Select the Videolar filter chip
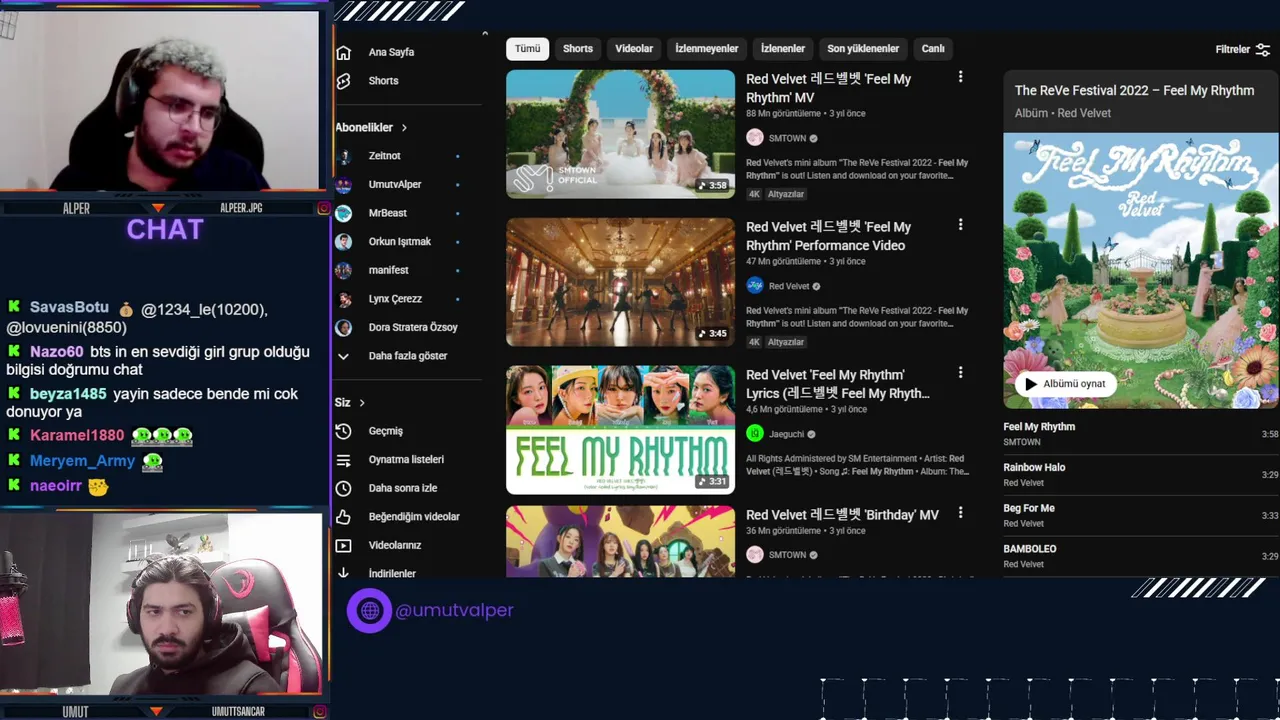The image size is (1280, 720). [x=634, y=49]
